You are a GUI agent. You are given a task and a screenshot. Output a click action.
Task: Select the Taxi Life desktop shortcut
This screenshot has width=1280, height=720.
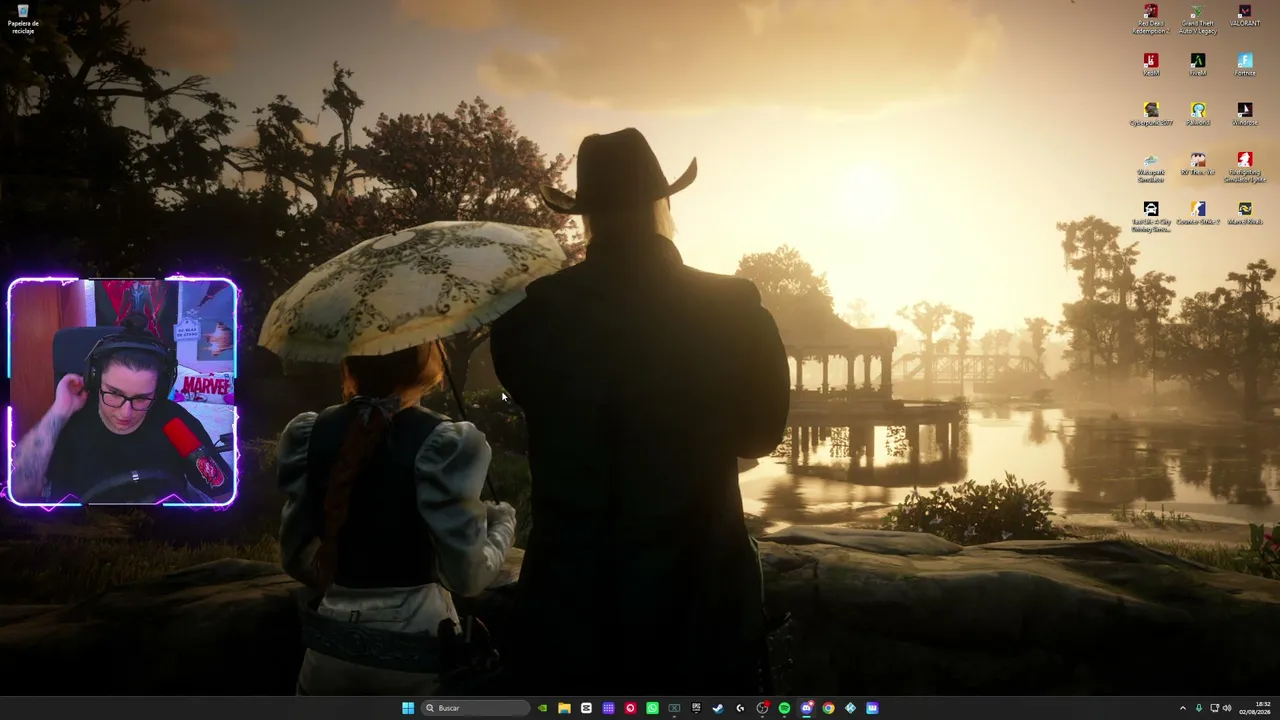click(1151, 217)
